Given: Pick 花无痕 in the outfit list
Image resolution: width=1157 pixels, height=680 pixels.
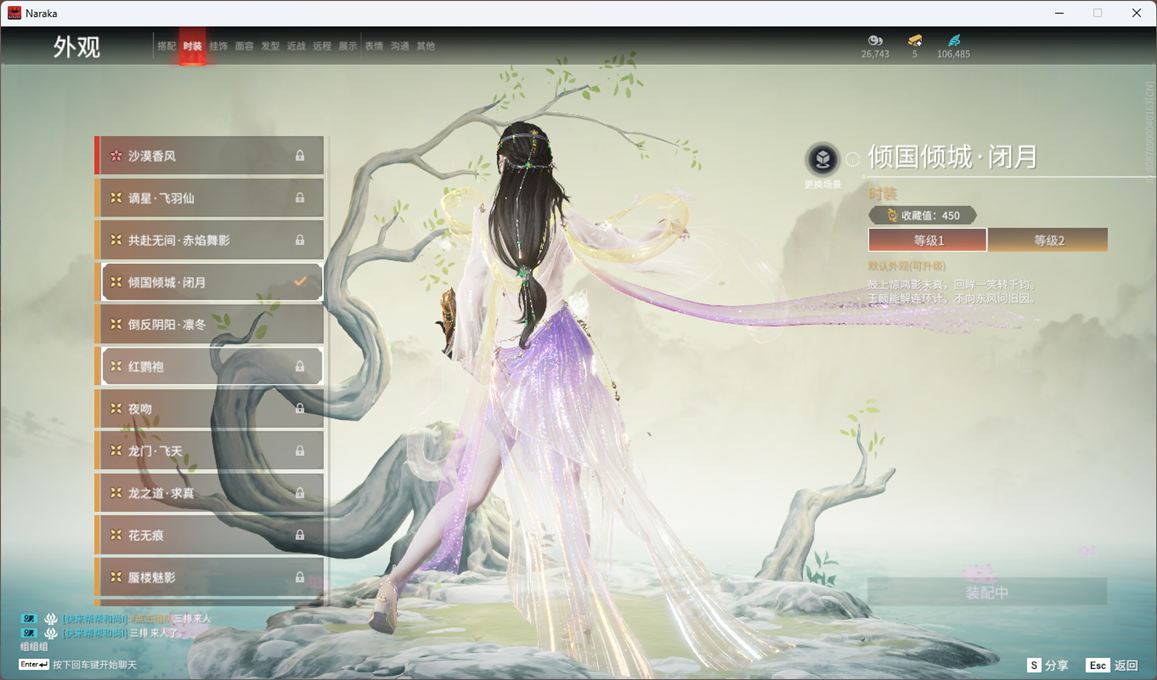Looking at the screenshot, I should click(x=211, y=535).
